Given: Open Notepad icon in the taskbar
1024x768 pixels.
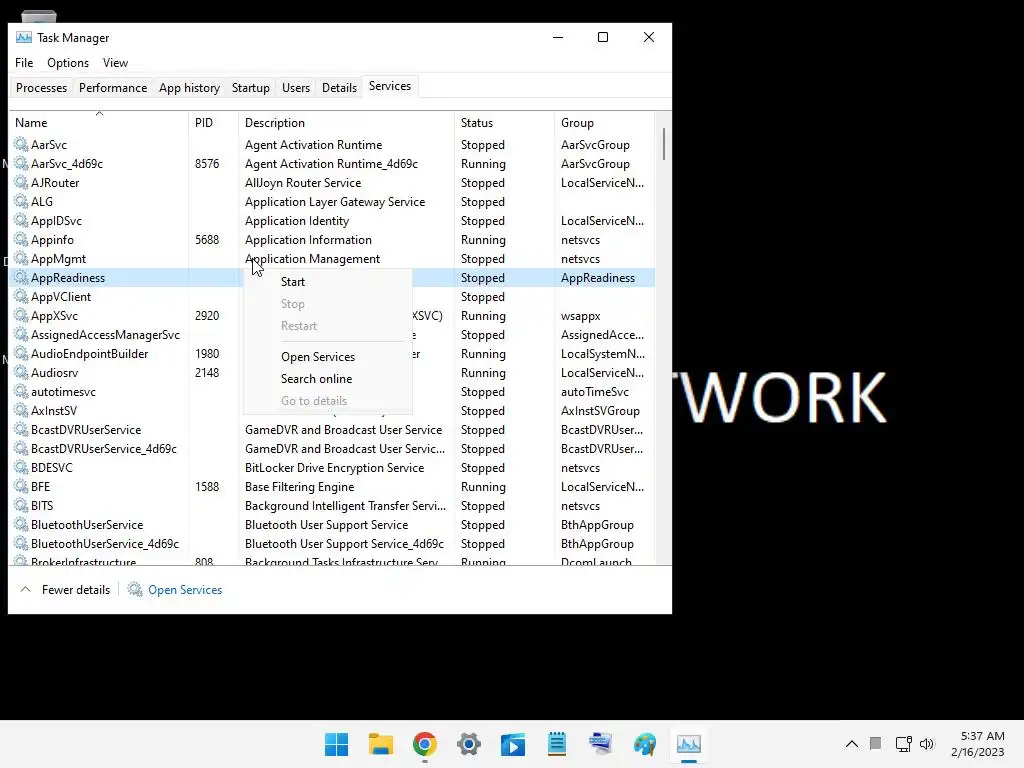Looking at the screenshot, I should [x=557, y=744].
